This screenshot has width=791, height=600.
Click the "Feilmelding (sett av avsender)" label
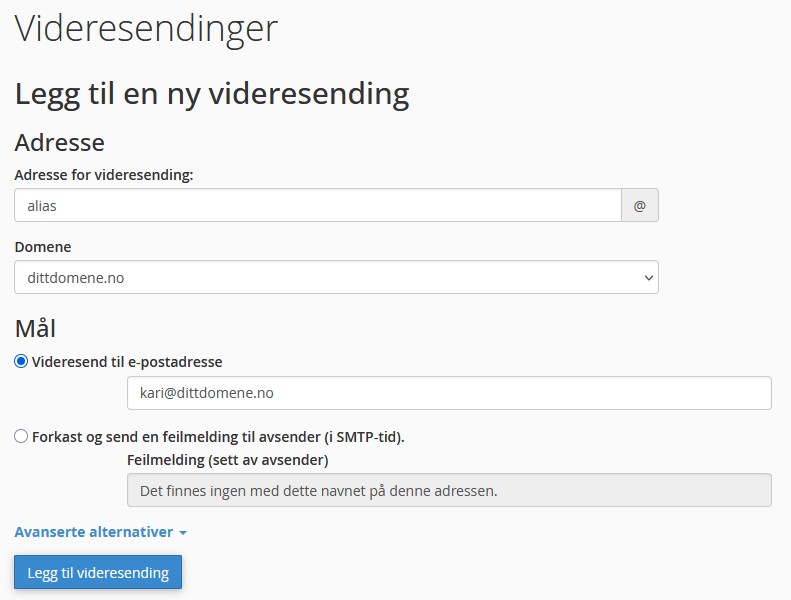[x=228, y=460]
